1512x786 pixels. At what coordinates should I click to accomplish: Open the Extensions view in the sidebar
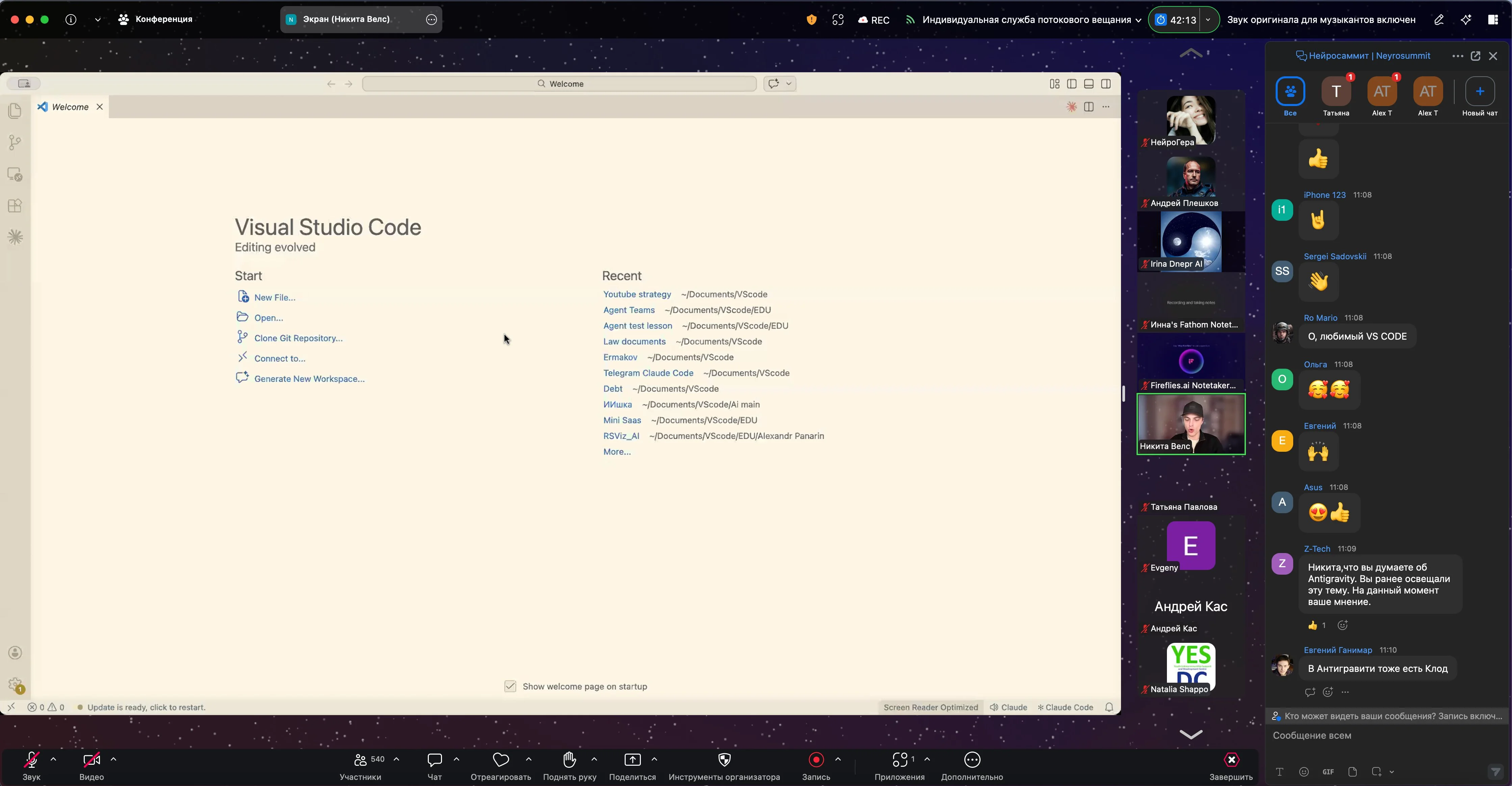coord(15,206)
